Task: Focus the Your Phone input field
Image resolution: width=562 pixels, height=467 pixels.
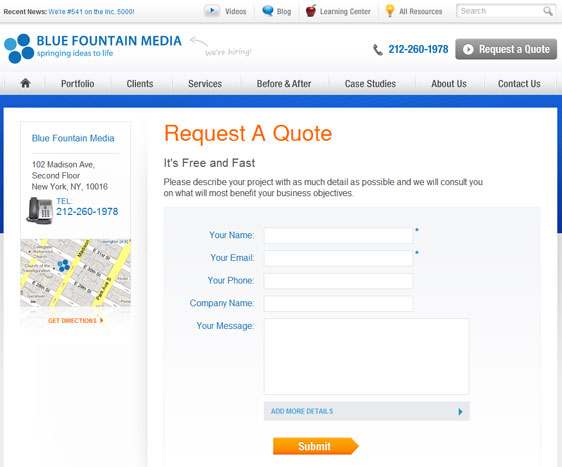Action: click(x=338, y=281)
